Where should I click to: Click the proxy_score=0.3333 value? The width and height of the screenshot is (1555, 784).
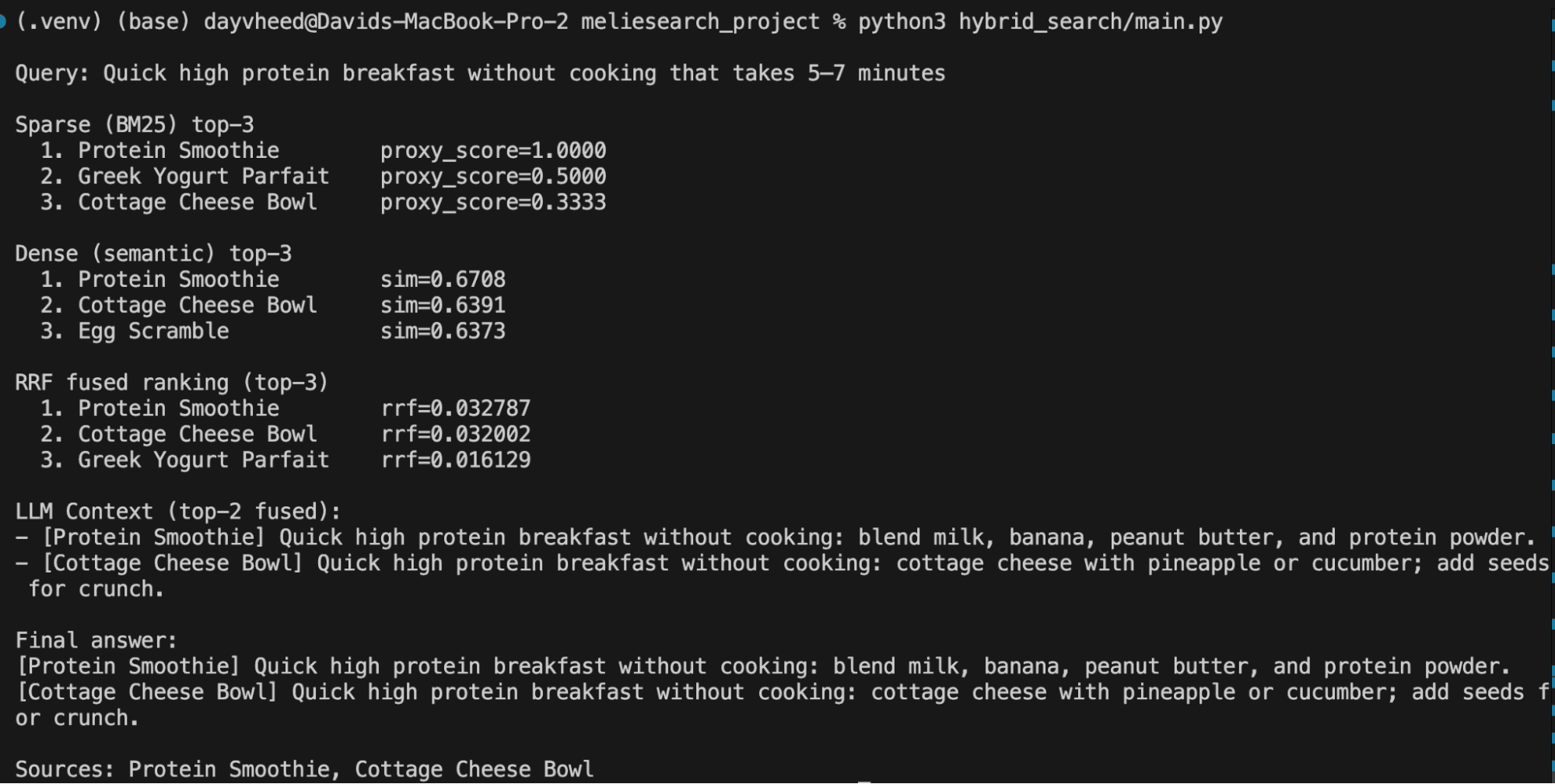tap(492, 202)
